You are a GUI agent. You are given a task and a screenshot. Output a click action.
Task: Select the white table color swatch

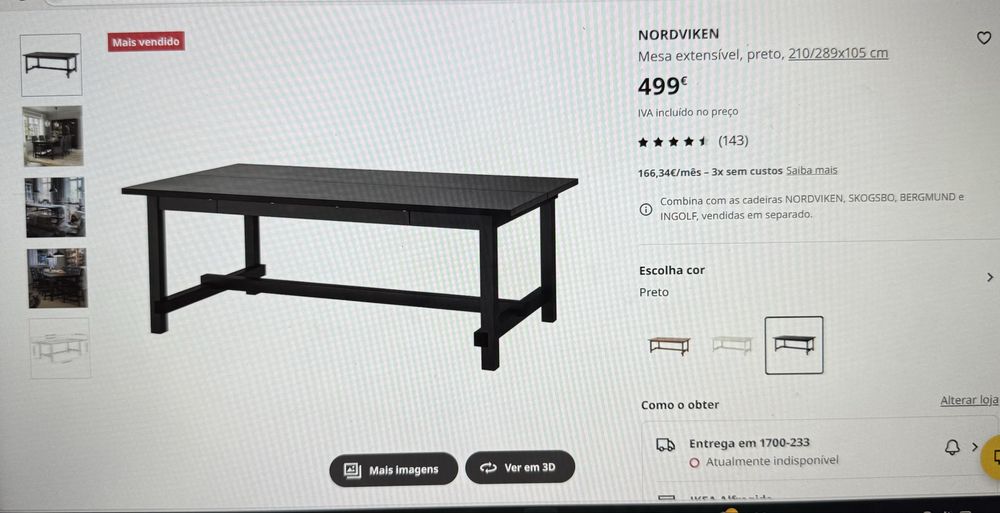click(x=732, y=345)
